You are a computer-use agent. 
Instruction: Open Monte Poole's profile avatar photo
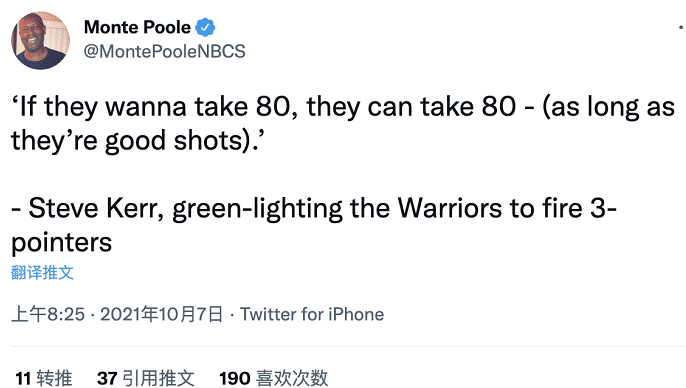click(x=40, y=41)
